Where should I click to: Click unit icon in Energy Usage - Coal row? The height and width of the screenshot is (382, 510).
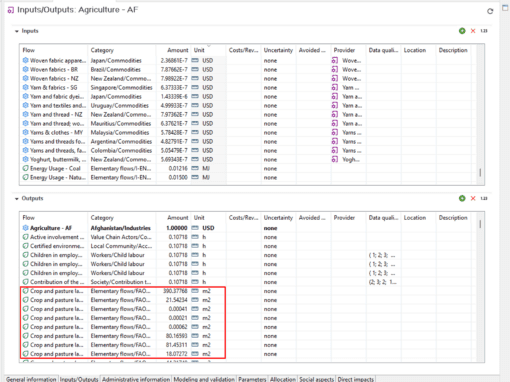click(195, 168)
